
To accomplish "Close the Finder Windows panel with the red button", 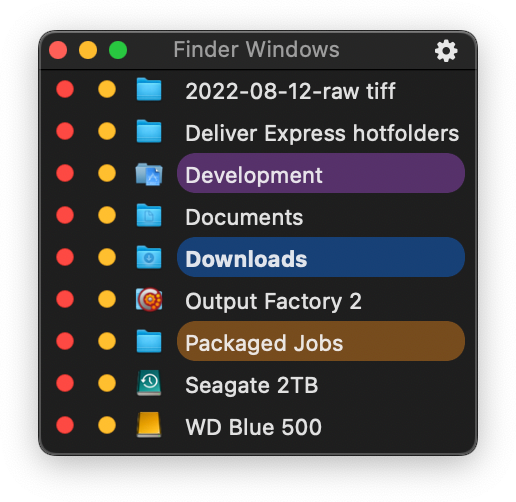I will pos(58,50).
